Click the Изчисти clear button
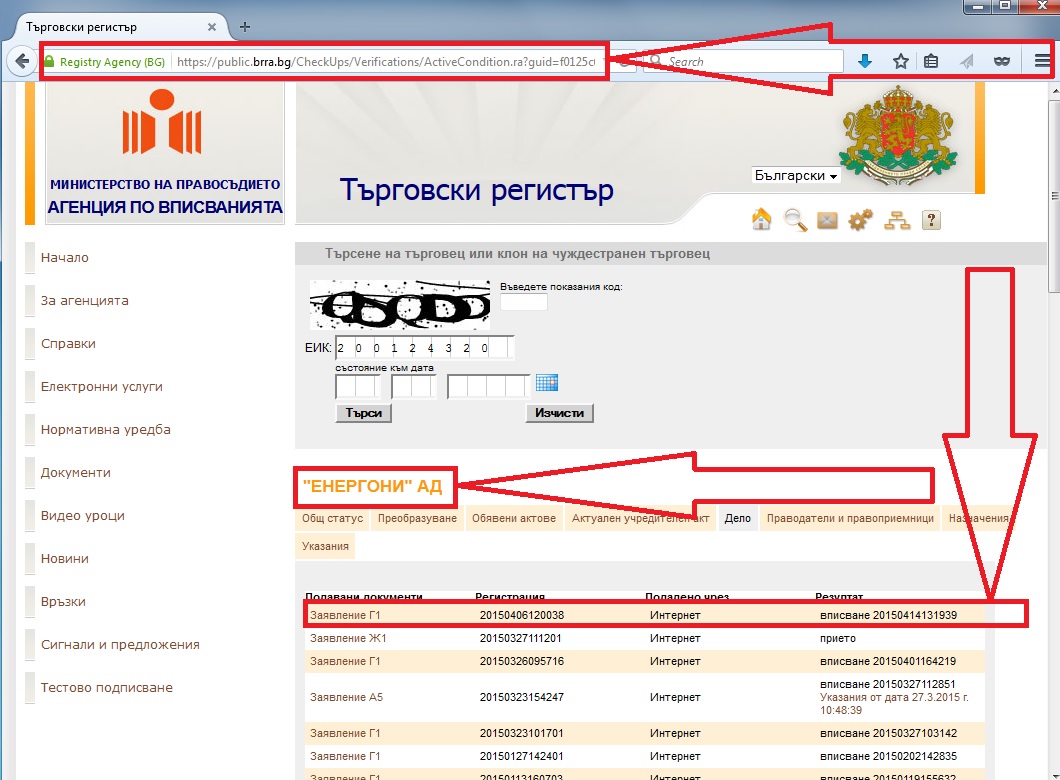1060x780 pixels. click(559, 413)
